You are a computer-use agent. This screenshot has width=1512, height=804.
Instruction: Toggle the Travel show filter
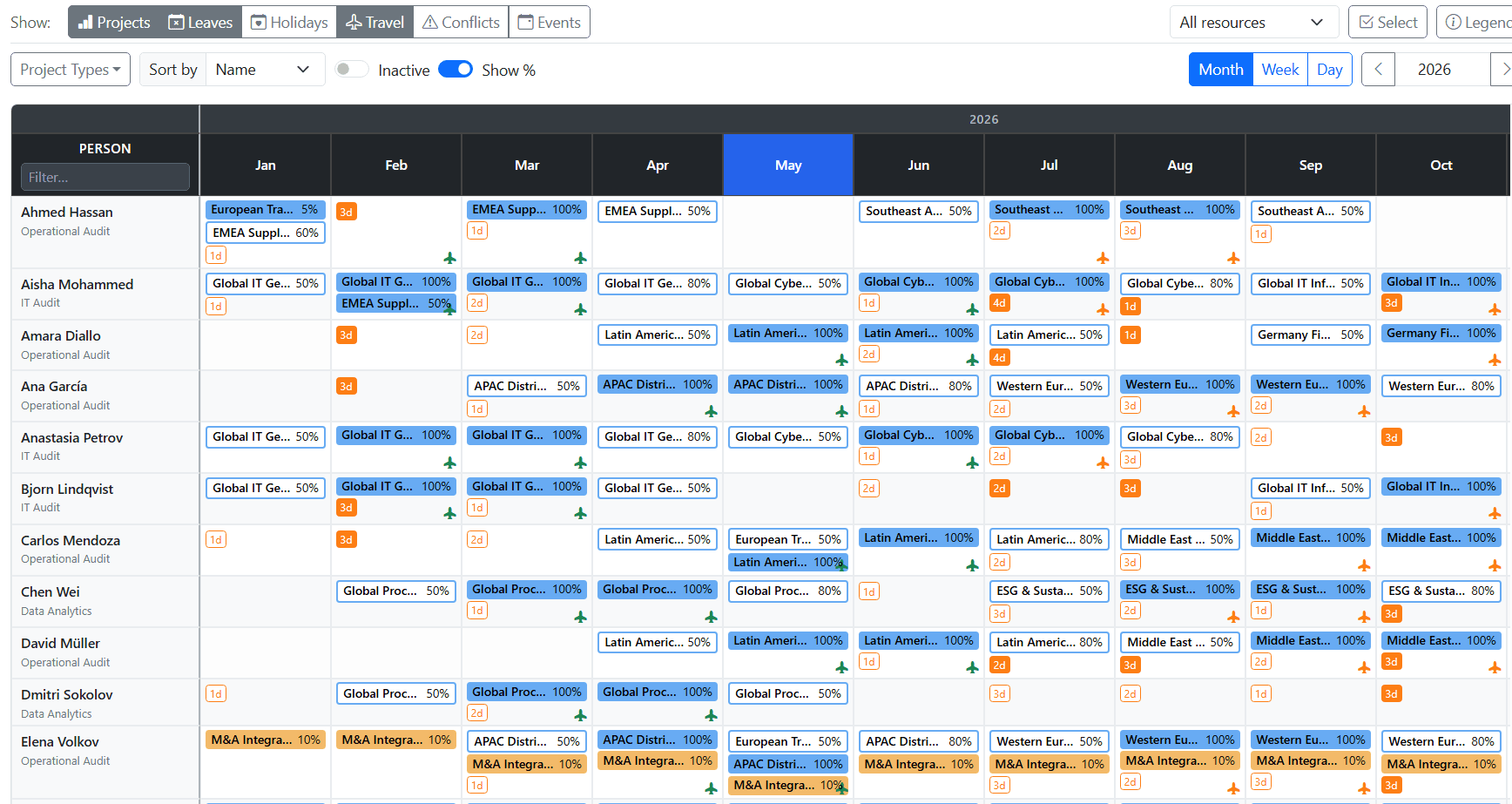[375, 22]
